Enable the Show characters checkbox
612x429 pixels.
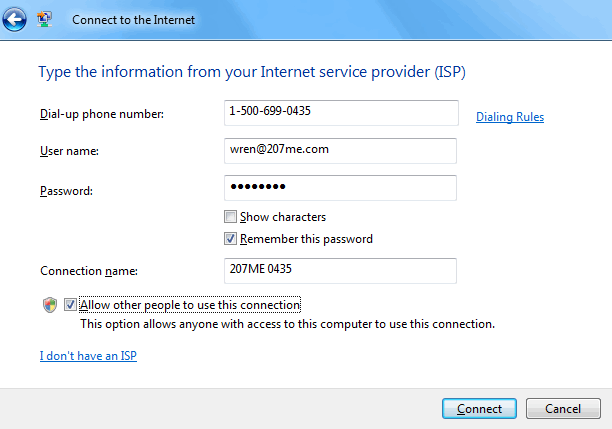230,216
